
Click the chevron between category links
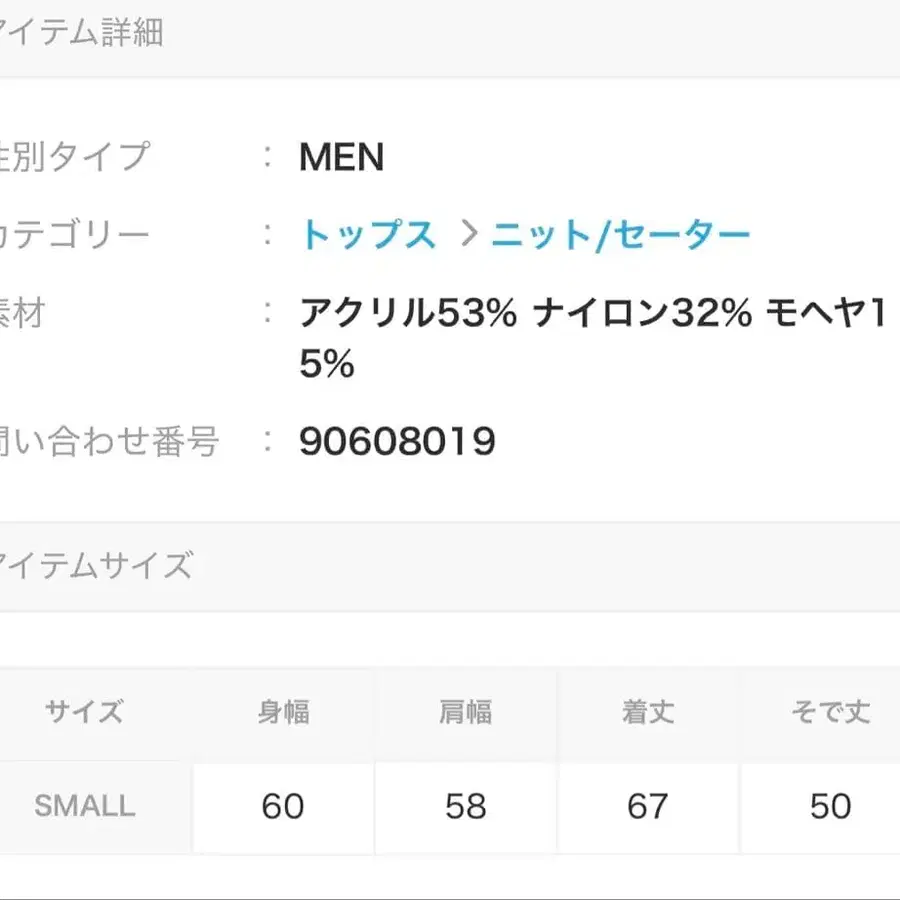click(466, 235)
